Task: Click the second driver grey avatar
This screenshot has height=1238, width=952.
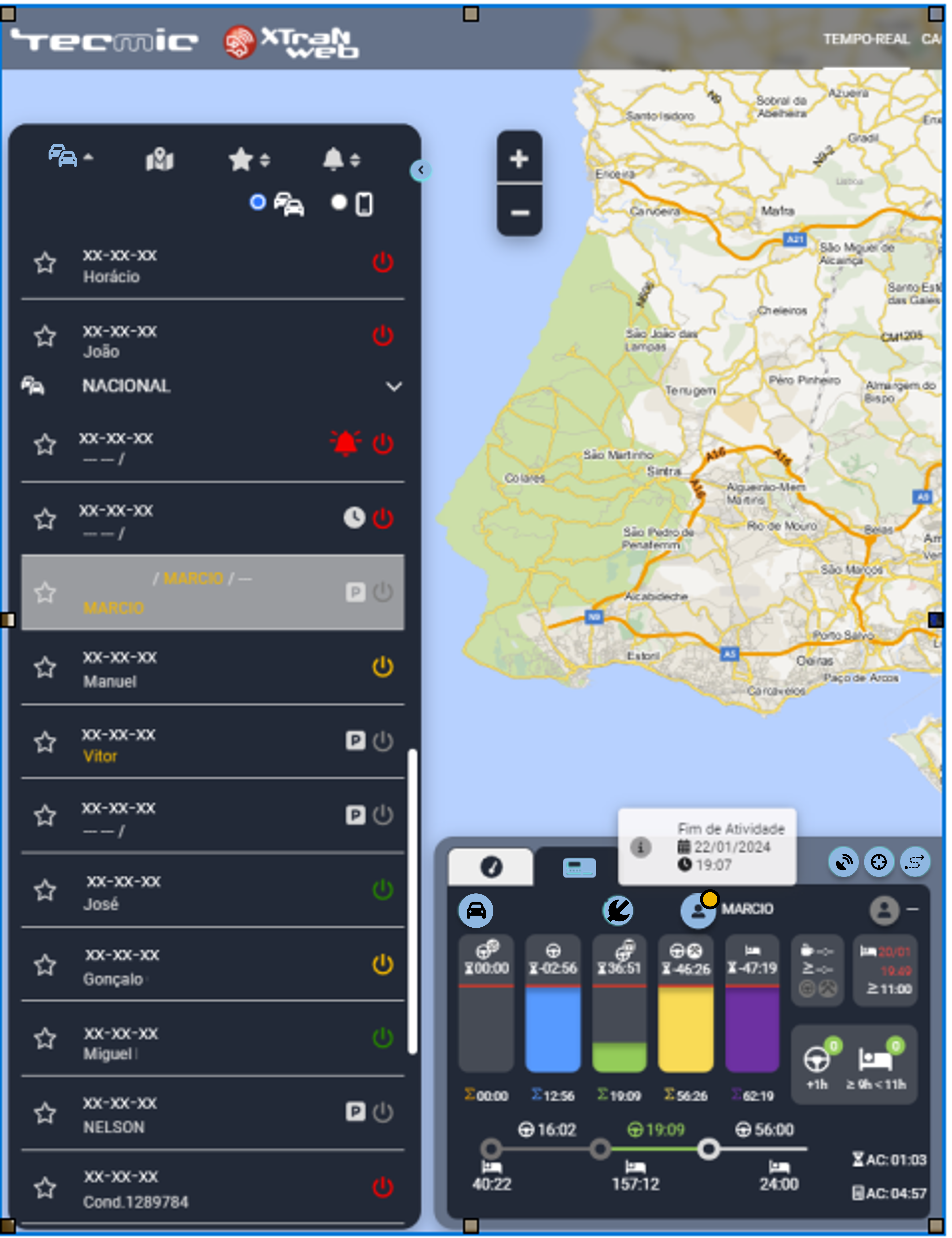Action: point(884,911)
